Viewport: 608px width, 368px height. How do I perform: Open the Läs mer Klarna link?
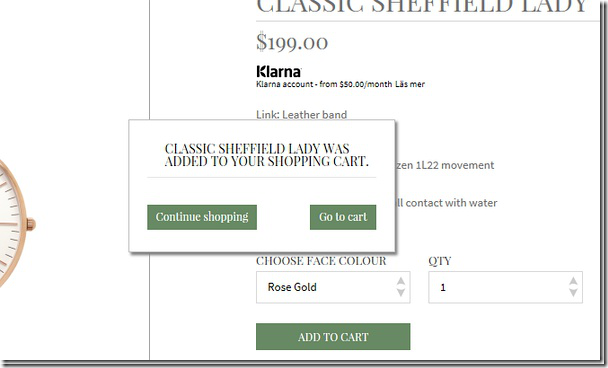pyautogui.click(x=410, y=84)
